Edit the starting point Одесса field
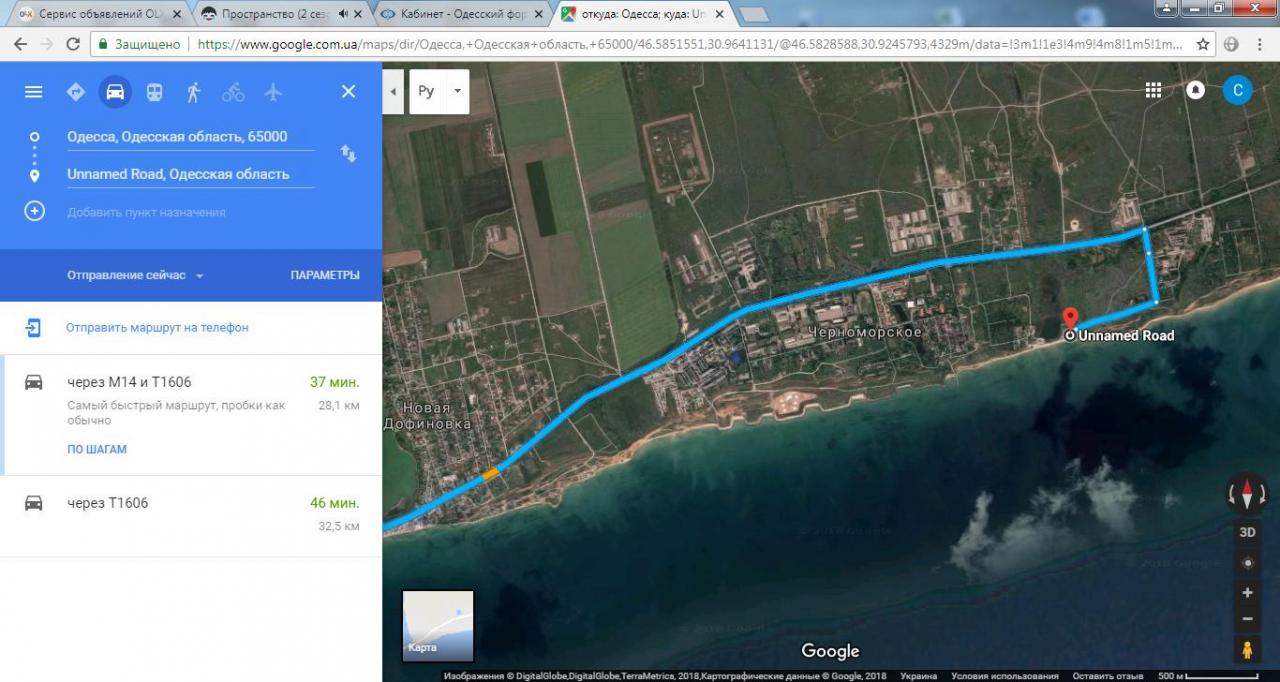The height and width of the screenshot is (682, 1280). coord(190,137)
